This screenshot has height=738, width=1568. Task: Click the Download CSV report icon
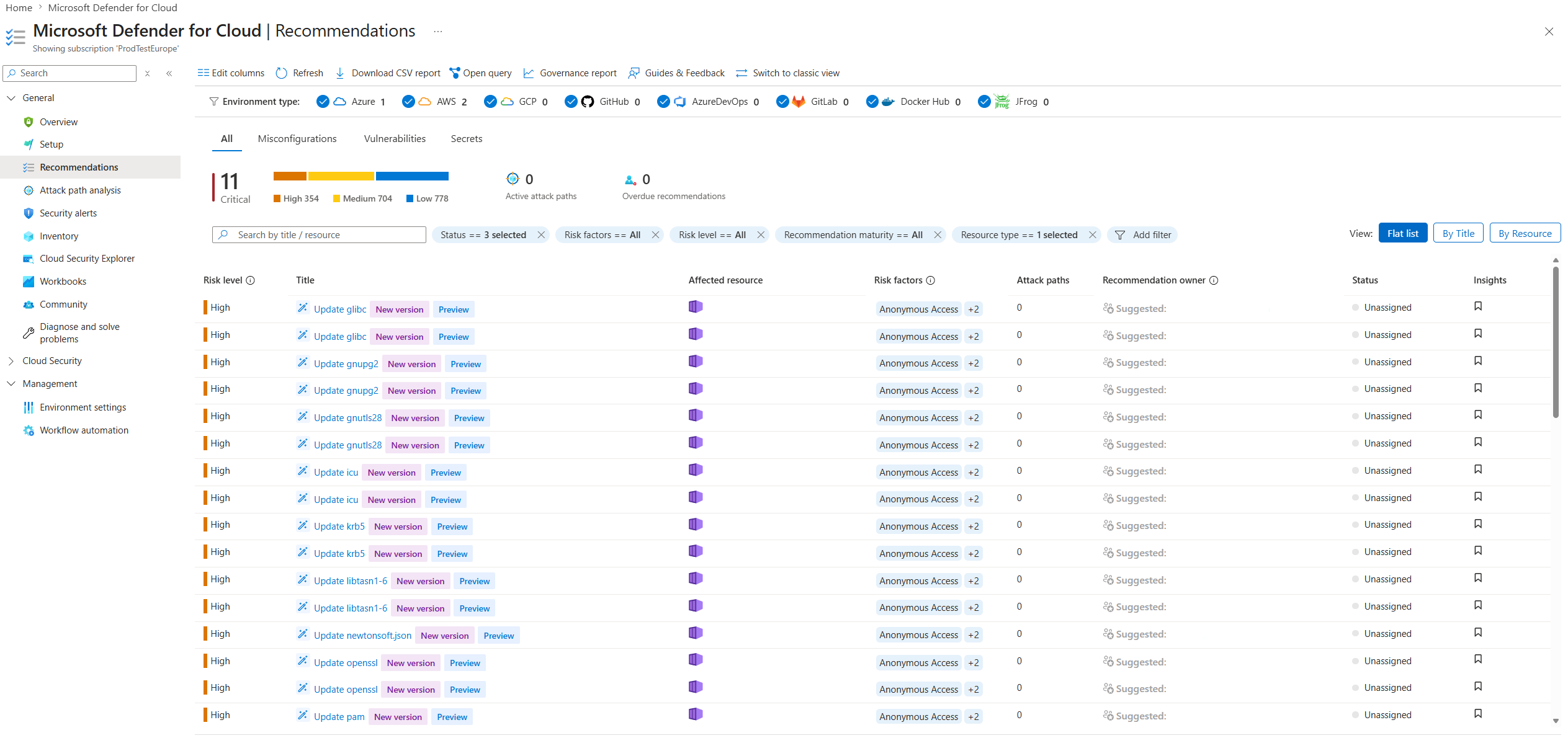[x=340, y=73]
